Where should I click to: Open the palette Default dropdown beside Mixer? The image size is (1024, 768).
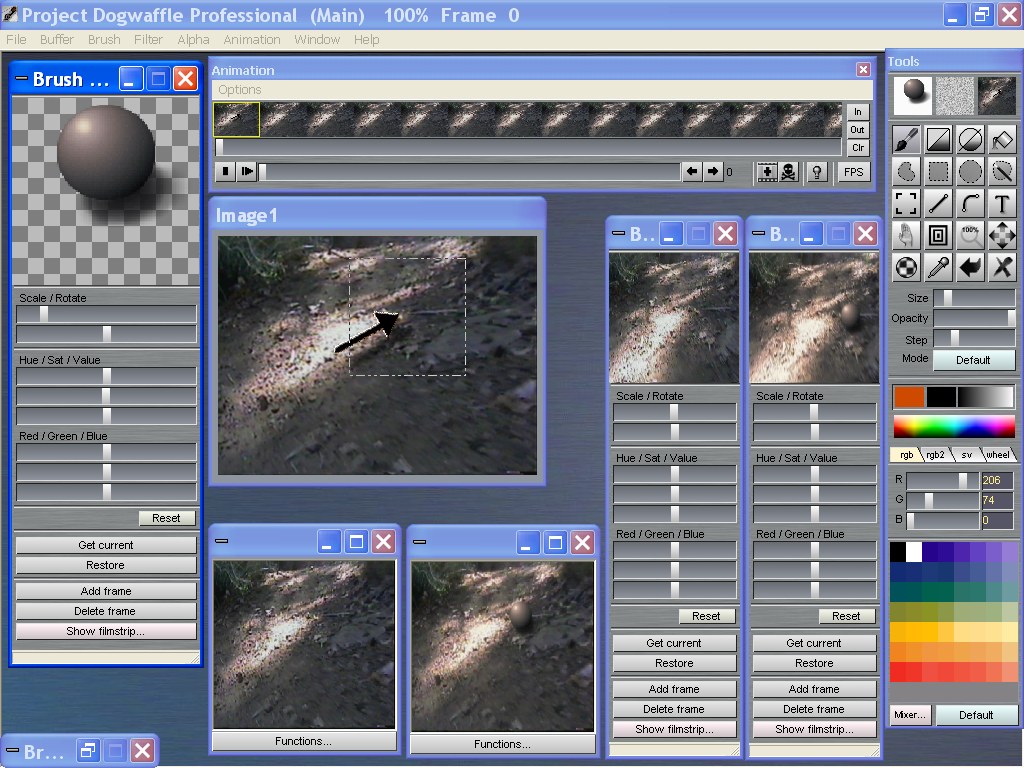pyautogui.click(x=976, y=715)
